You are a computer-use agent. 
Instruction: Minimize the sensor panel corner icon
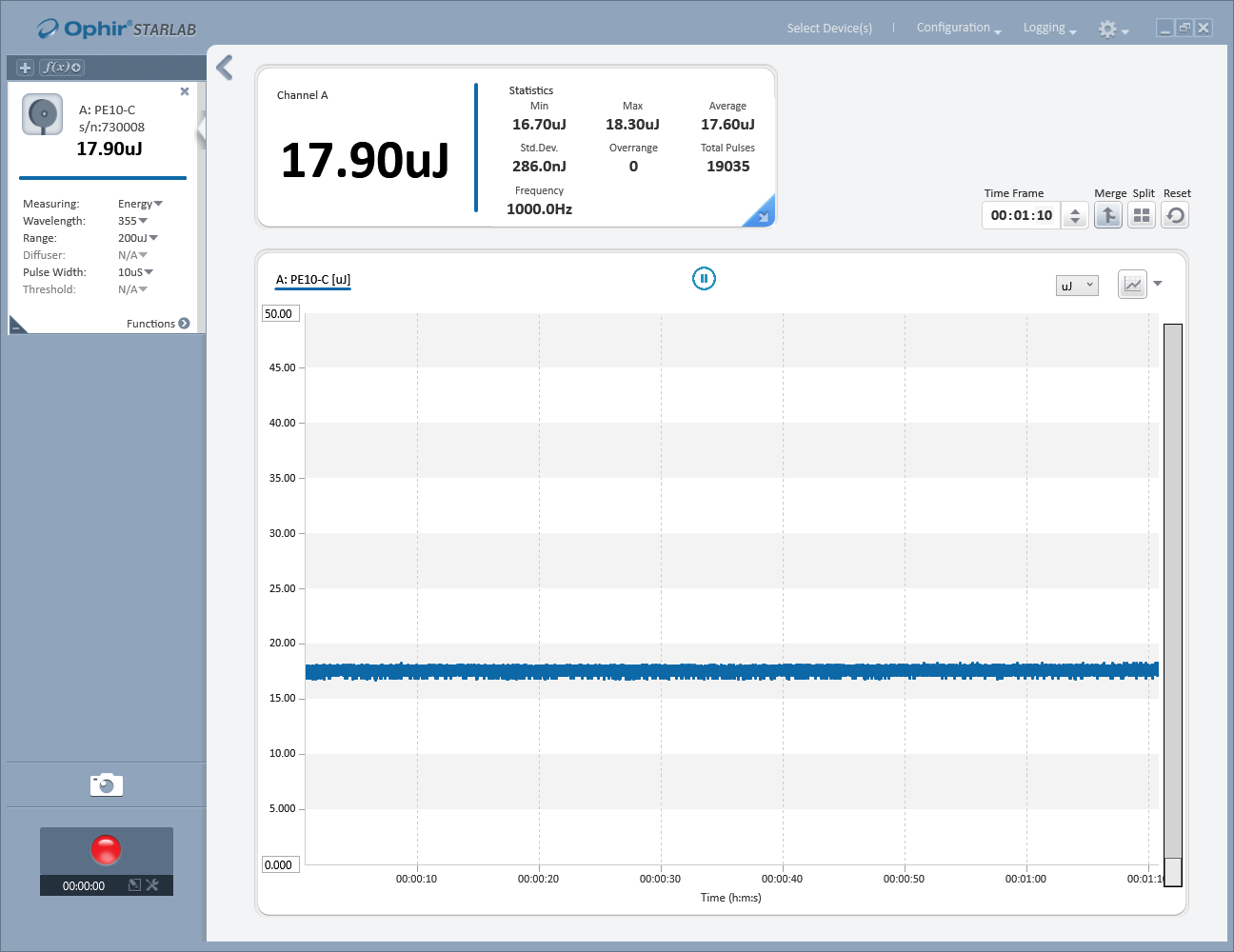coord(16,326)
